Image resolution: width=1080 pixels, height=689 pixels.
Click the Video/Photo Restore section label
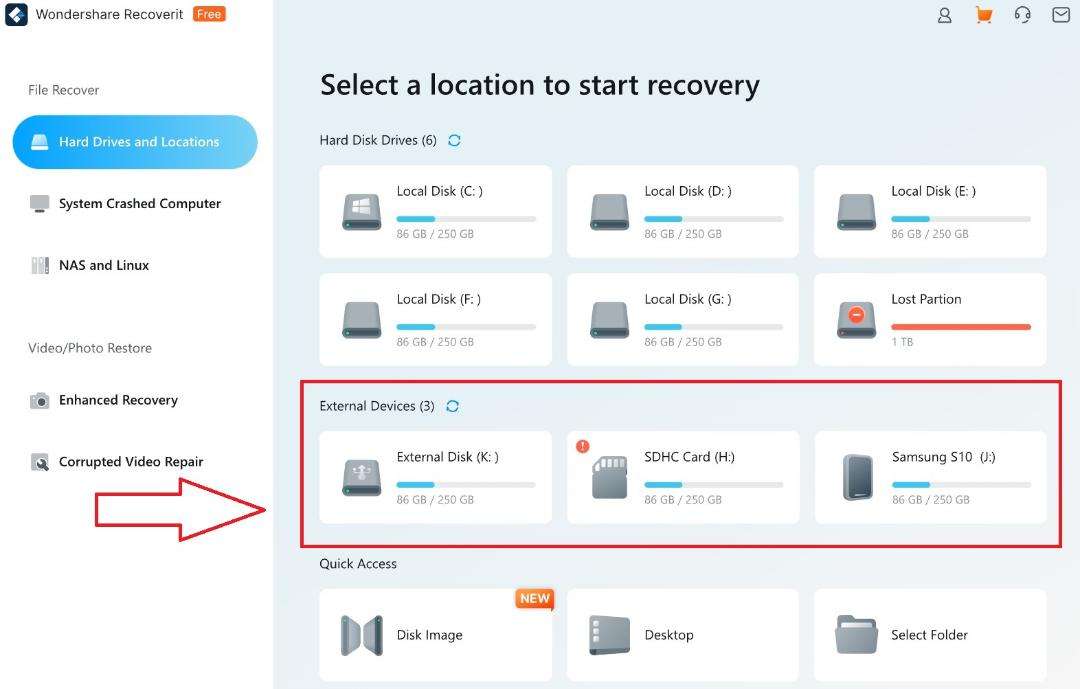[90, 349]
